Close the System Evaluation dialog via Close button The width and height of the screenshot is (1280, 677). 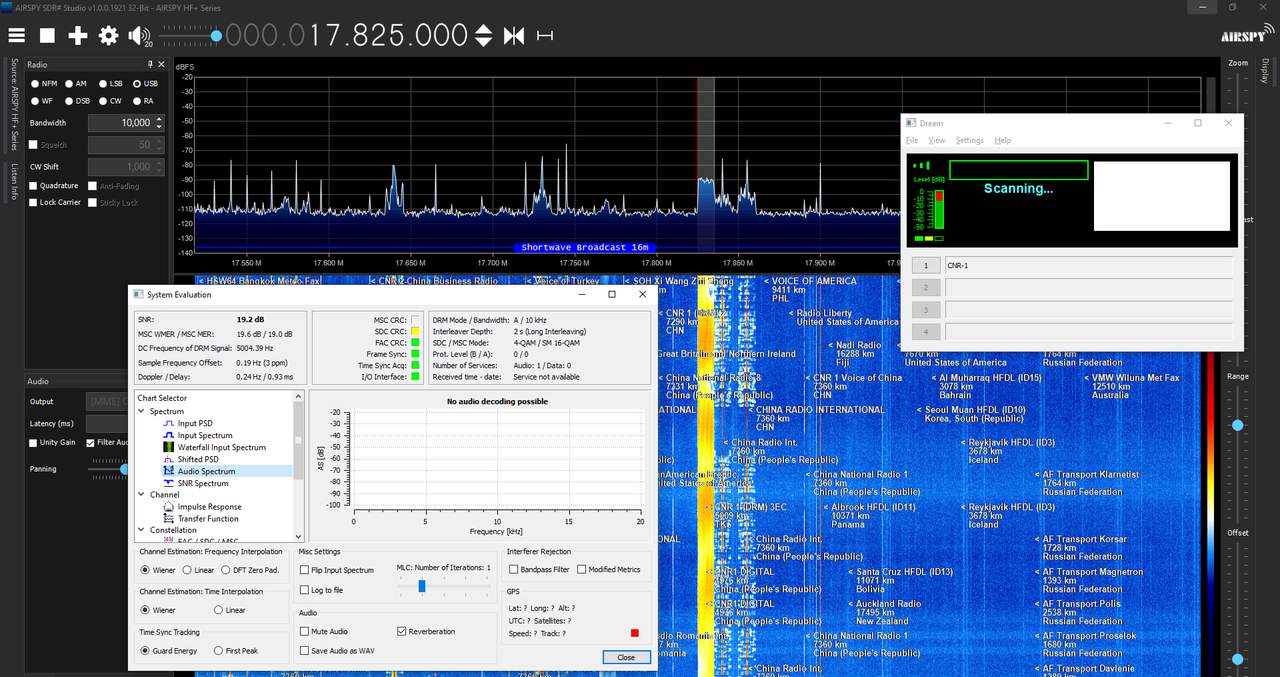tap(626, 657)
